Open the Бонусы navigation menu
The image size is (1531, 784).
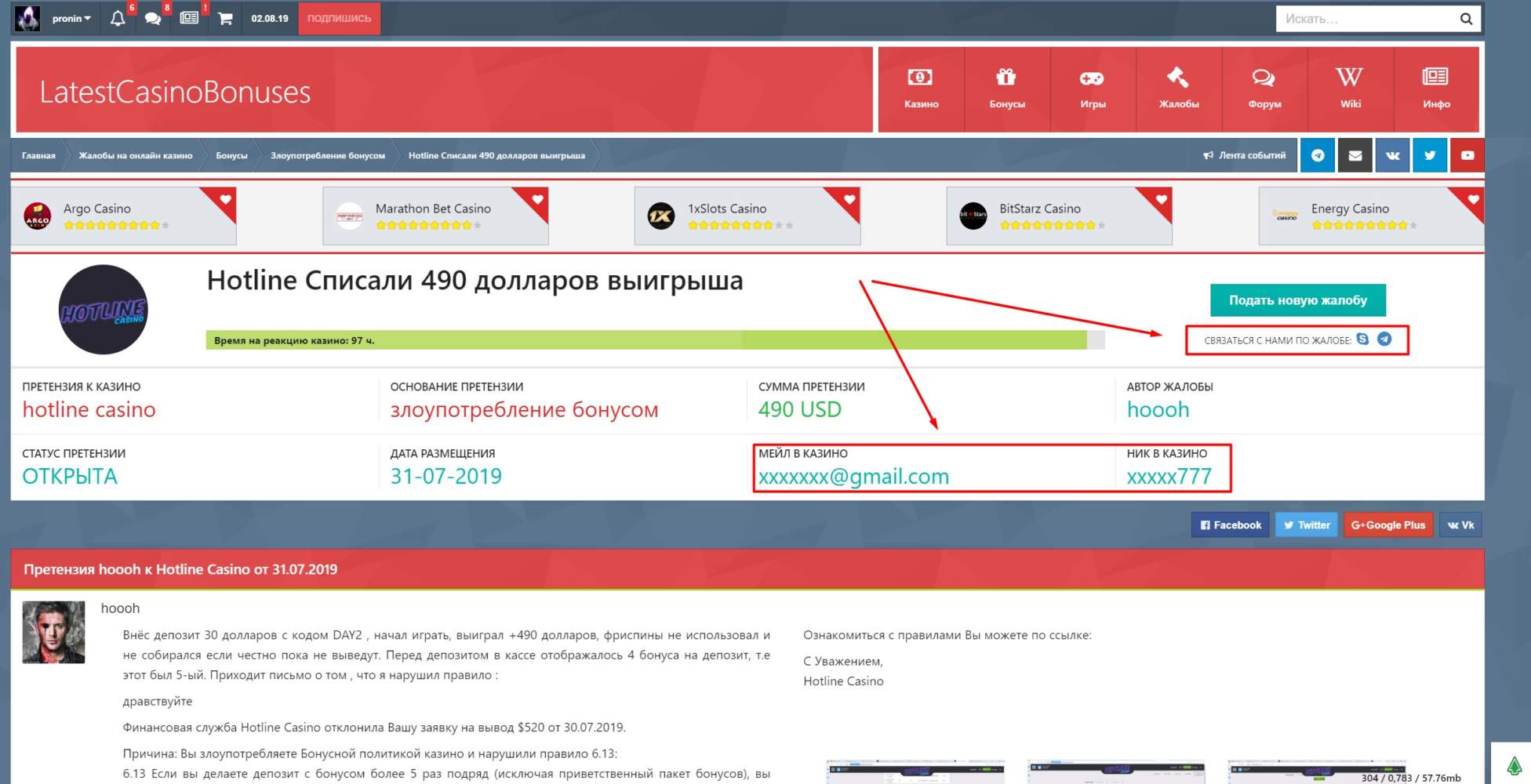coord(1007,89)
